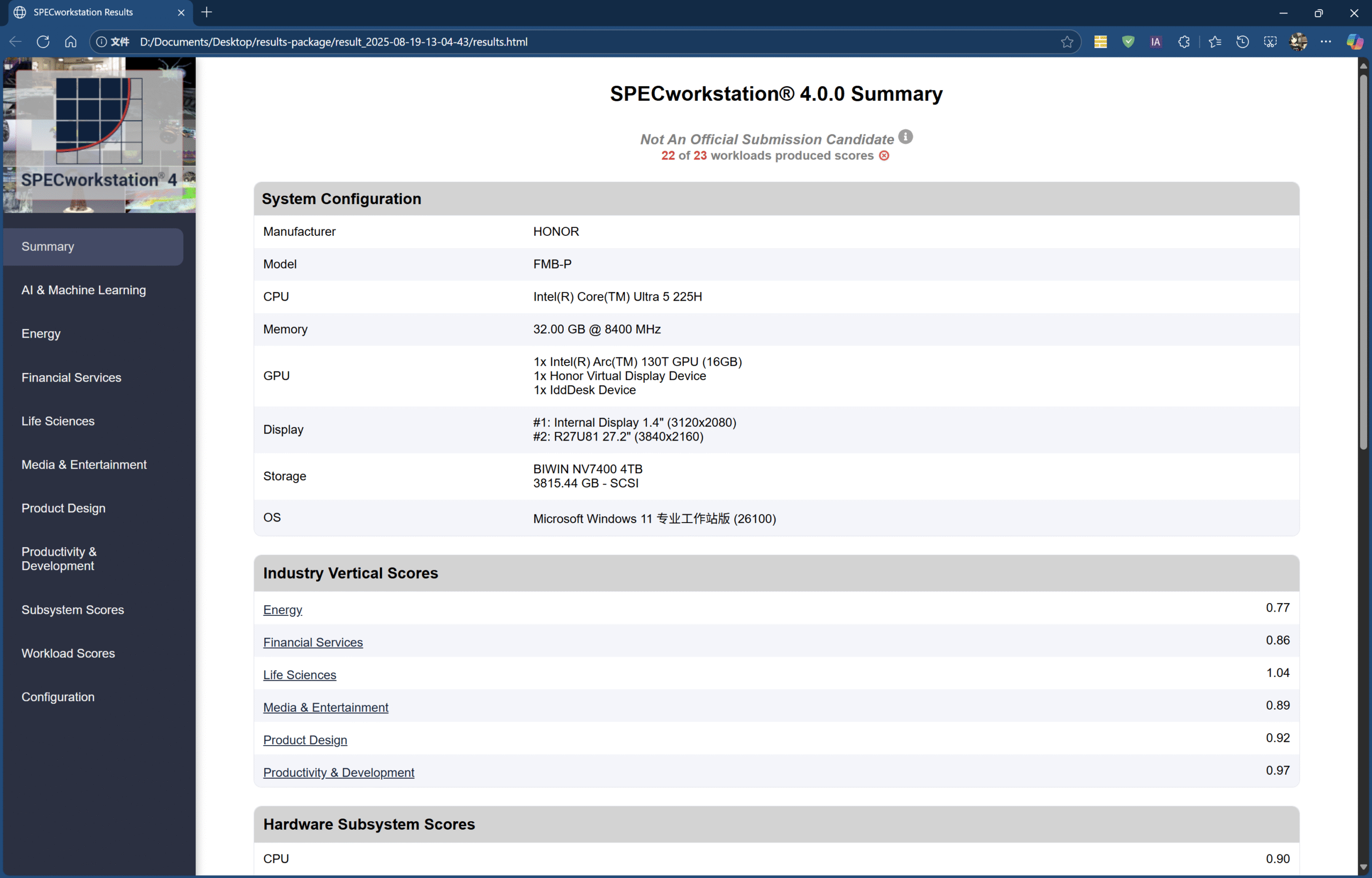The height and width of the screenshot is (878, 1372).
Task: Click the info icon beside Not An Official Submission
Action: (906, 137)
